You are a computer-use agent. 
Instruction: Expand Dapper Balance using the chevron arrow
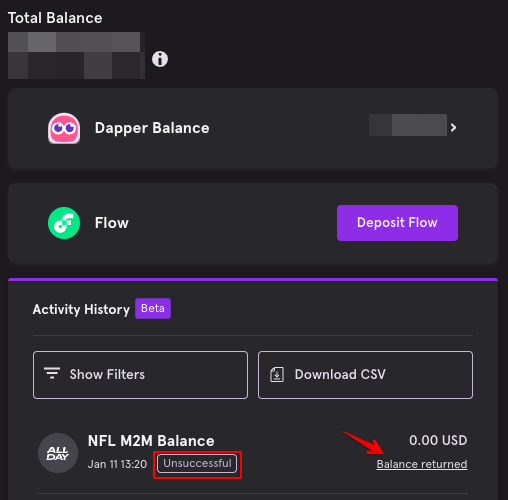pos(453,128)
